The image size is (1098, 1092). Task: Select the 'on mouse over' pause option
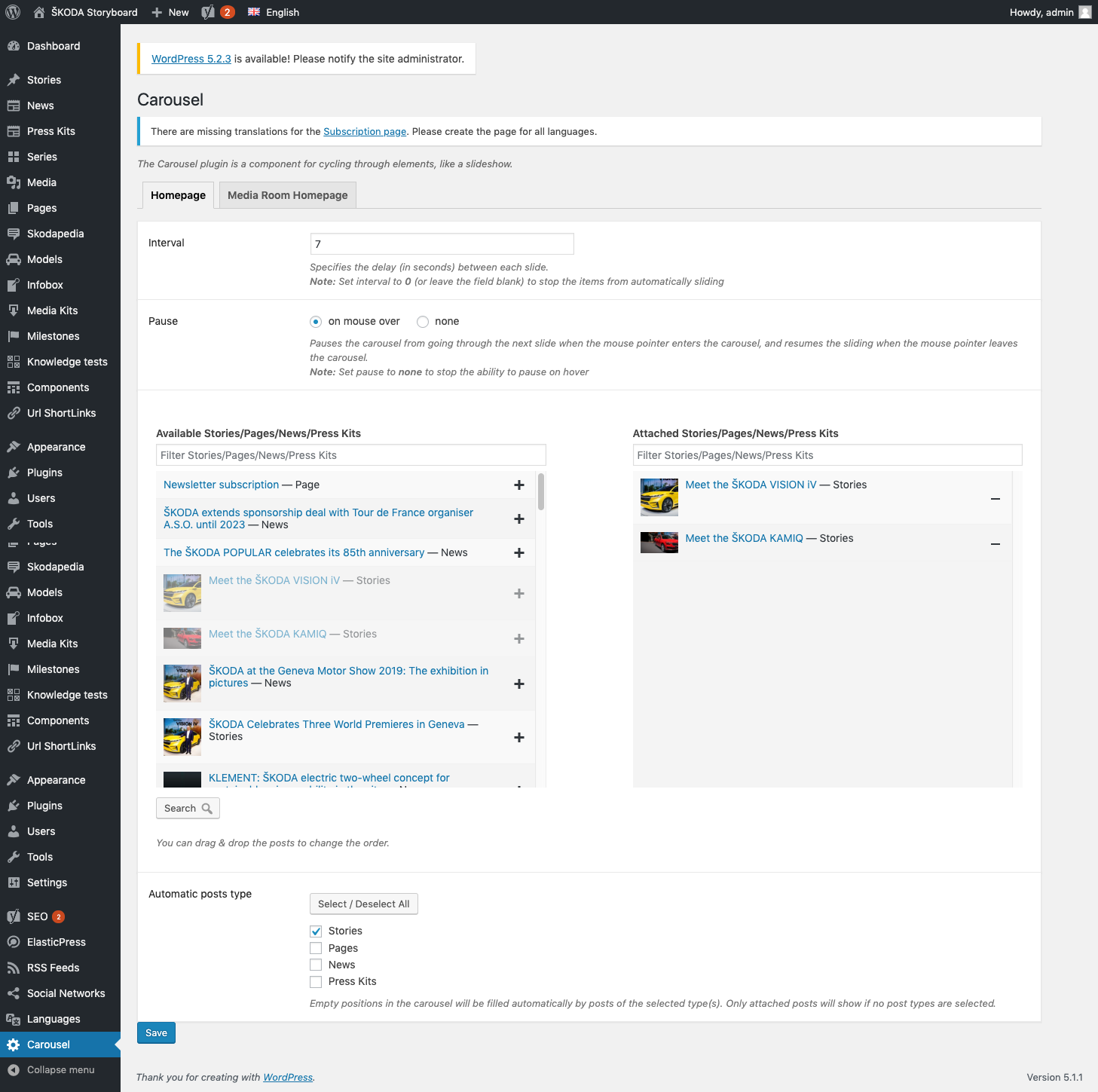pos(316,322)
